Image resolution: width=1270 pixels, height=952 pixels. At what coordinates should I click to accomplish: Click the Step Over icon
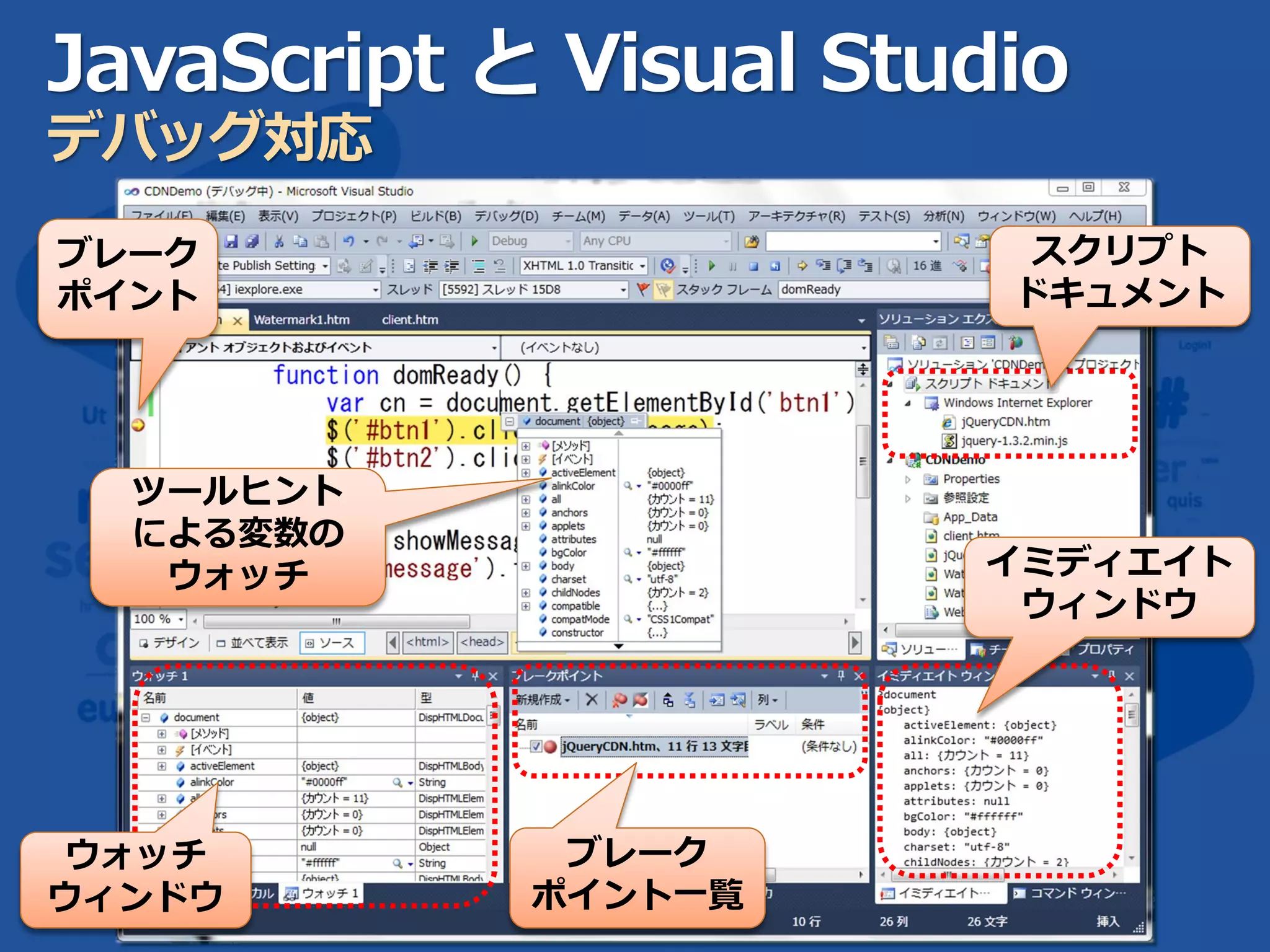(x=844, y=266)
